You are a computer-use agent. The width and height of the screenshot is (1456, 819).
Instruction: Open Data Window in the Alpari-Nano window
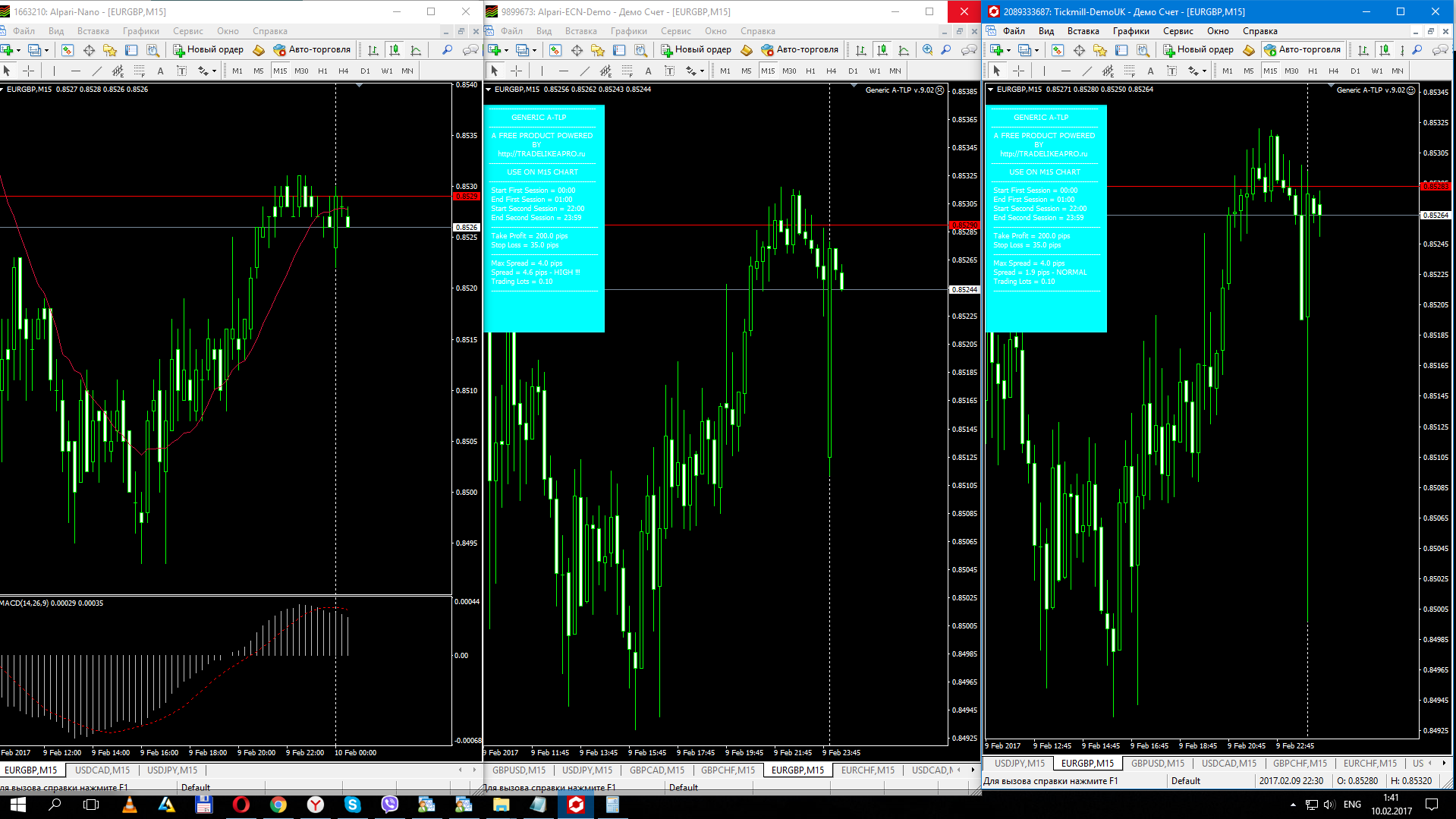(89, 50)
